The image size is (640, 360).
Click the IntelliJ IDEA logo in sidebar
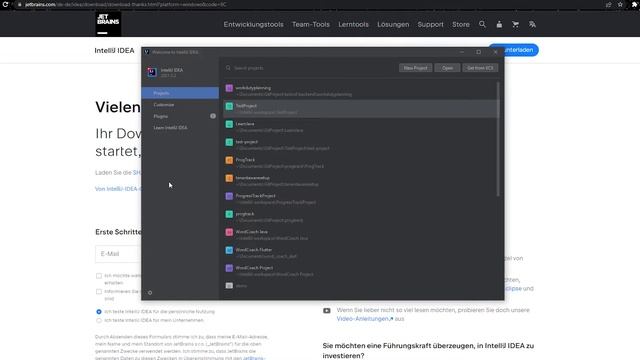point(152,72)
